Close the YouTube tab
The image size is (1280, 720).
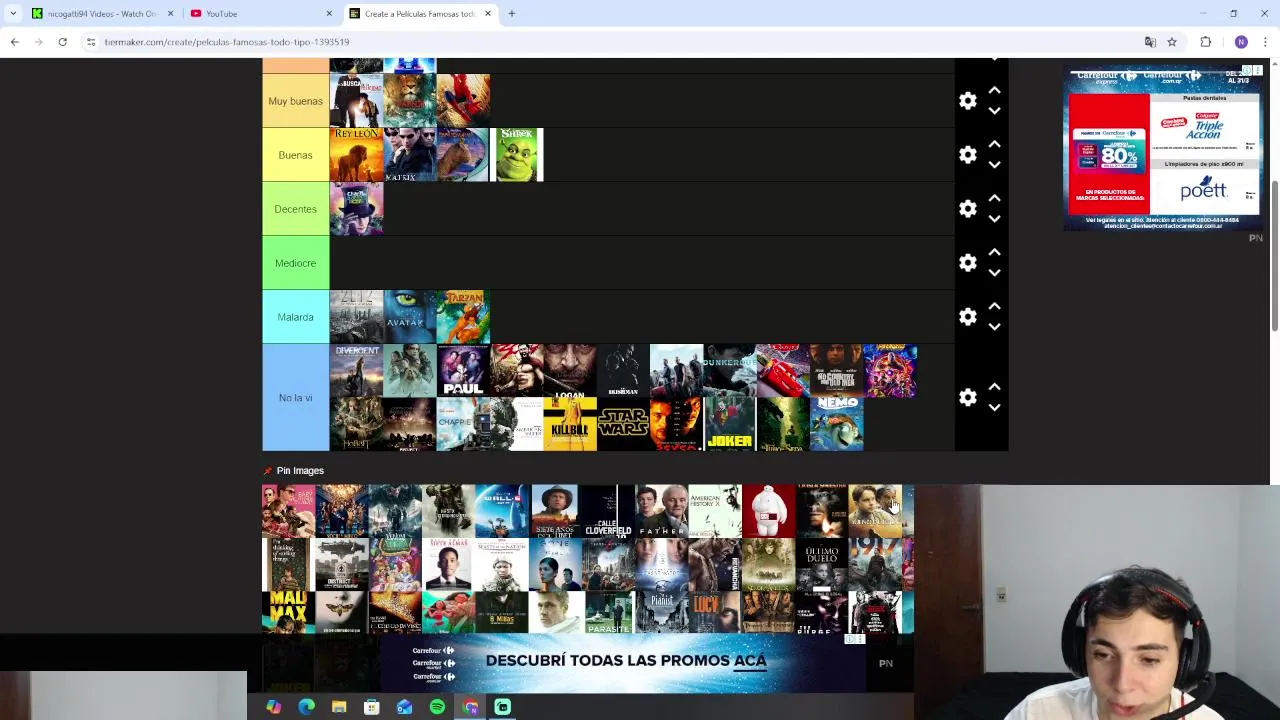coord(329,14)
